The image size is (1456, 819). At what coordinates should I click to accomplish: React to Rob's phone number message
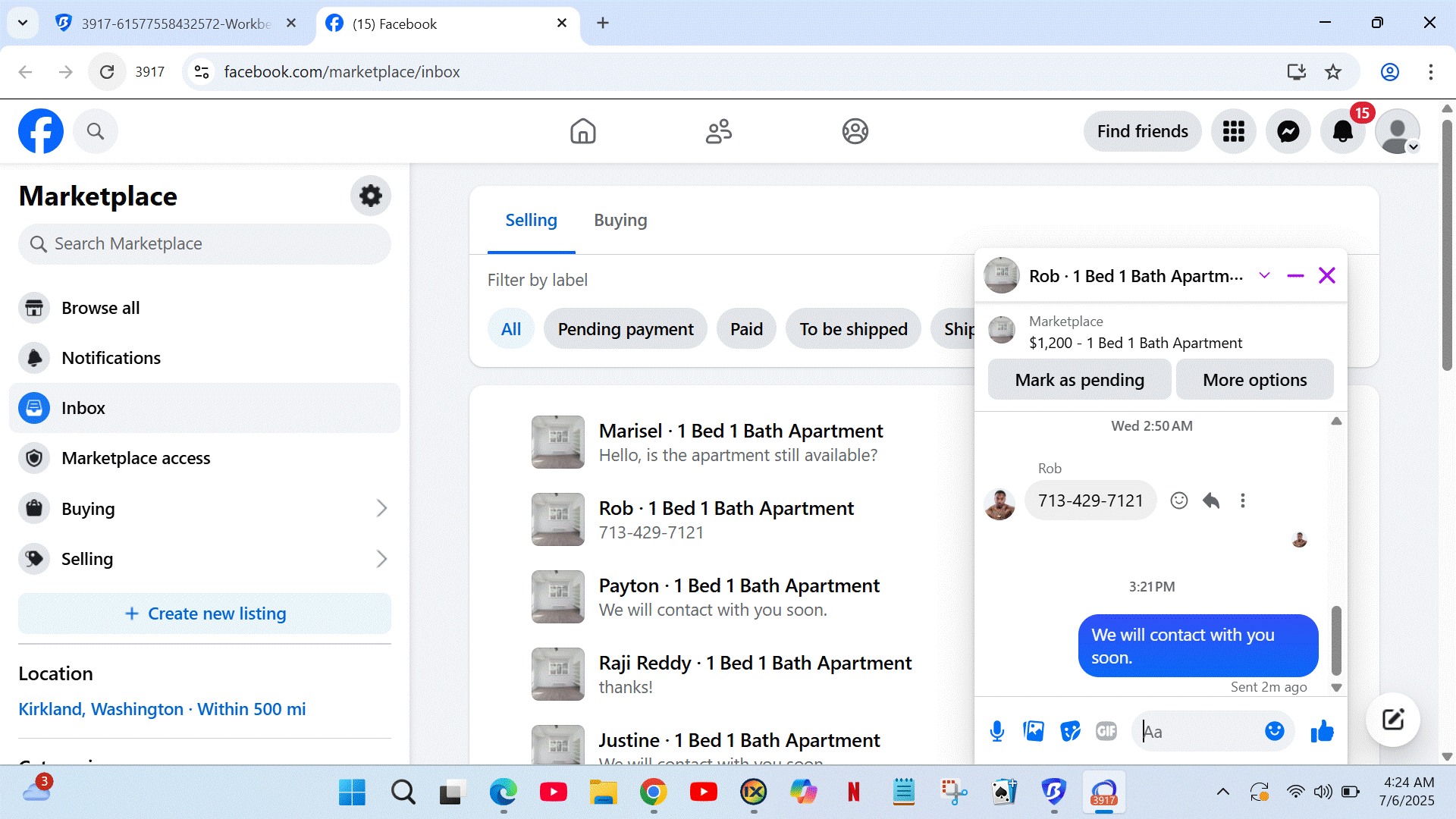pyautogui.click(x=1178, y=500)
